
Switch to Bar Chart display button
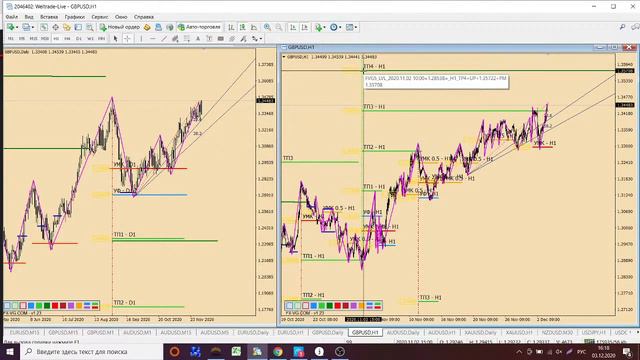pyautogui.click(x=231, y=27)
